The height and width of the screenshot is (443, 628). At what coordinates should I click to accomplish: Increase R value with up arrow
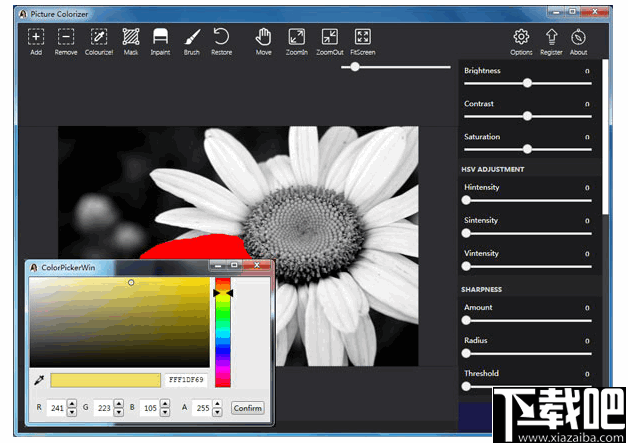pos(72,404)
